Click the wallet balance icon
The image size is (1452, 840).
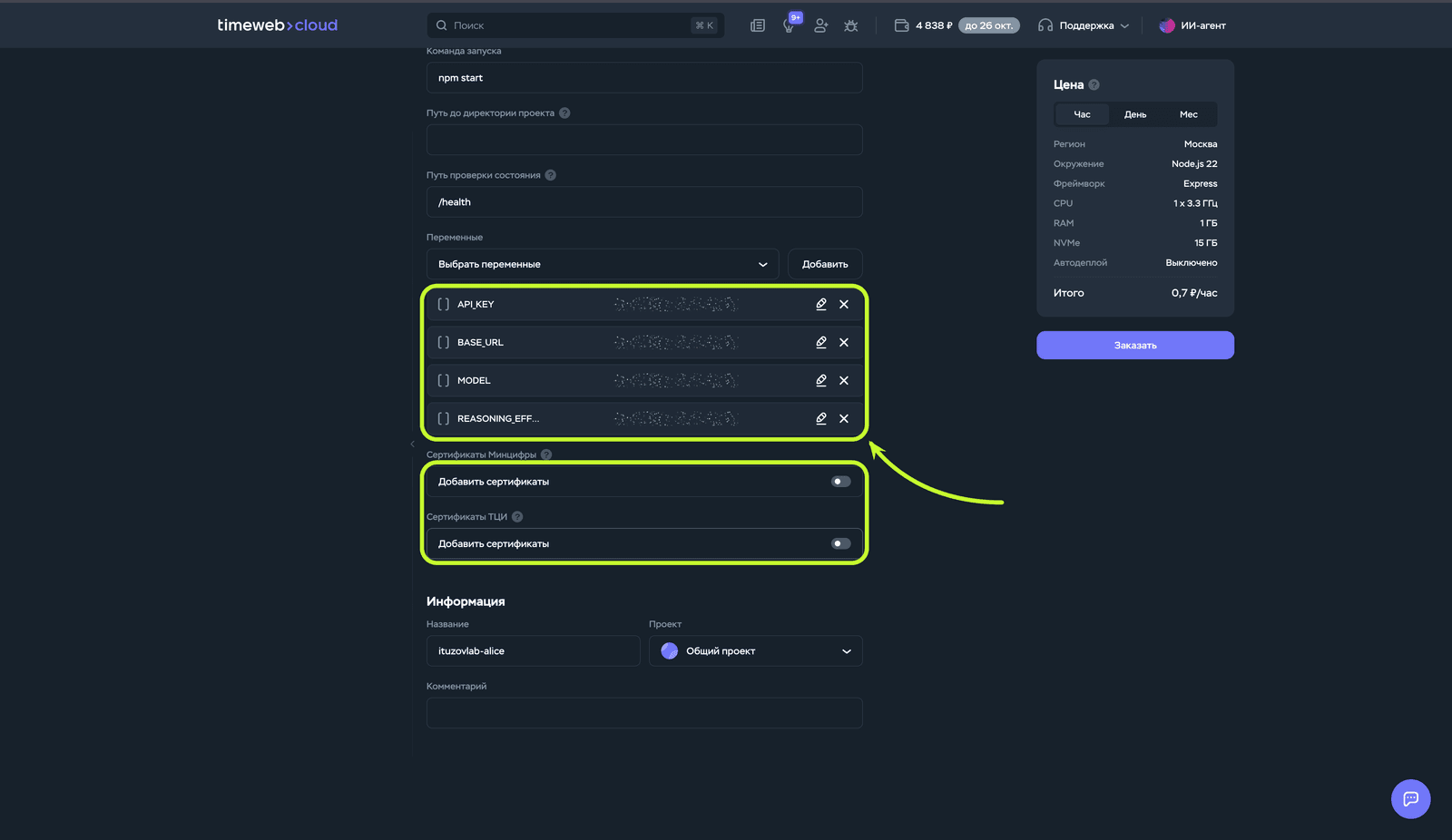click(x=901, y=25)
